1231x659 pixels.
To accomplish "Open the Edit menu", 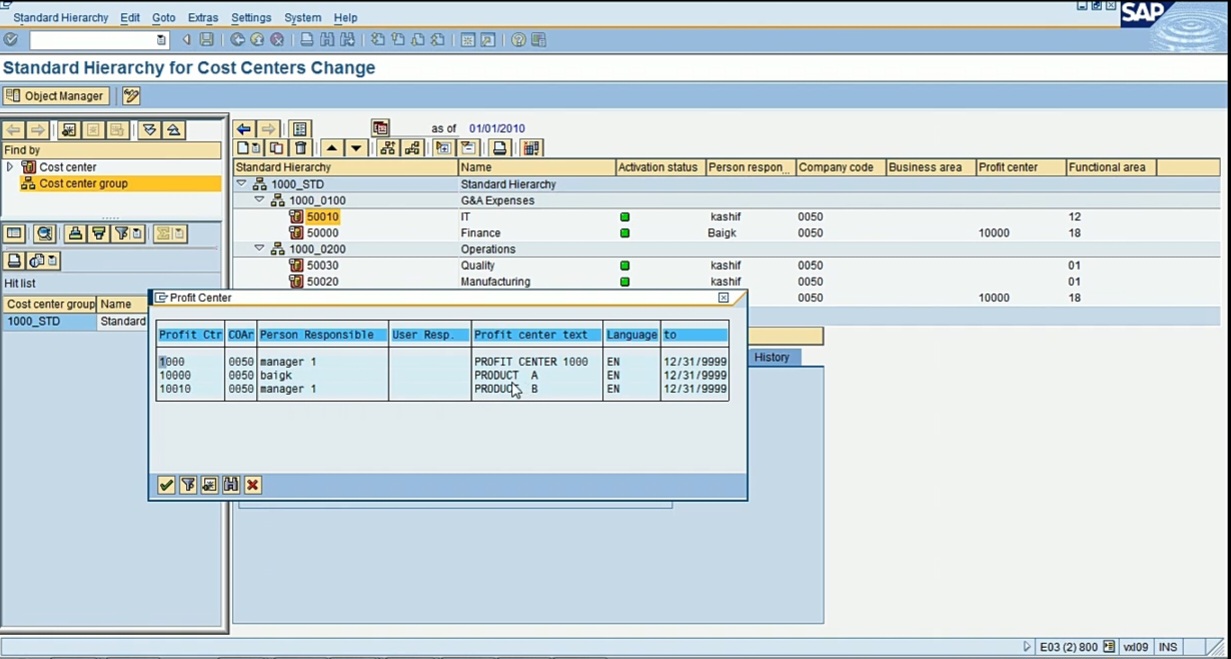I will point(130,18).
